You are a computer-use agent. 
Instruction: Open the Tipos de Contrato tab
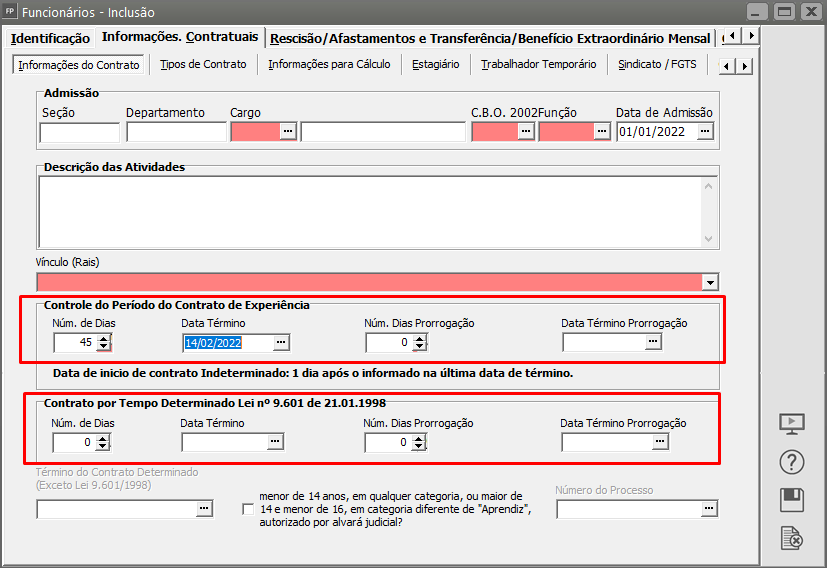click(x=203, y=64)
